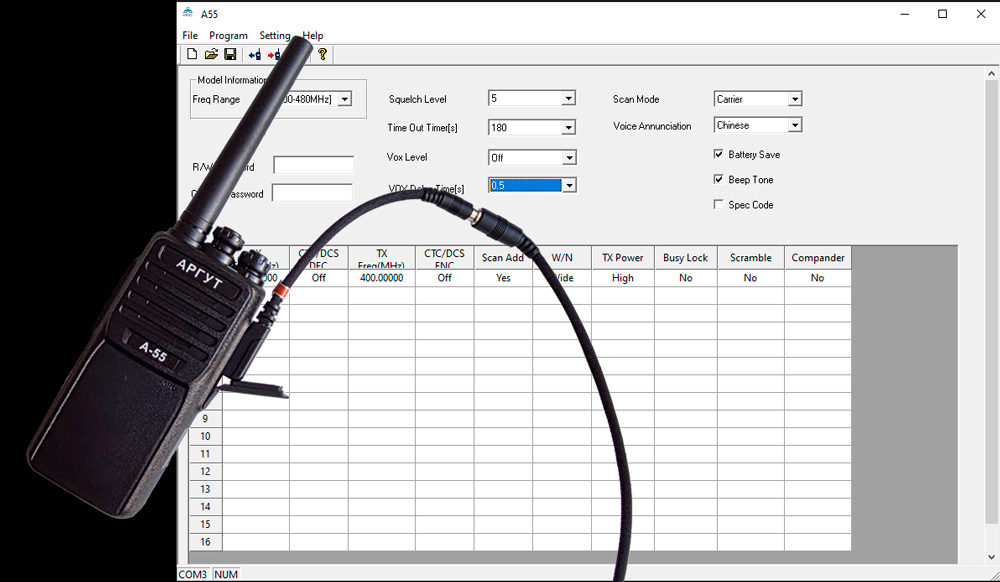The height and width of the screenshot is (582, 1000).
Task: Open the Voice Annunciation dropdown
Action: (794, 126)
